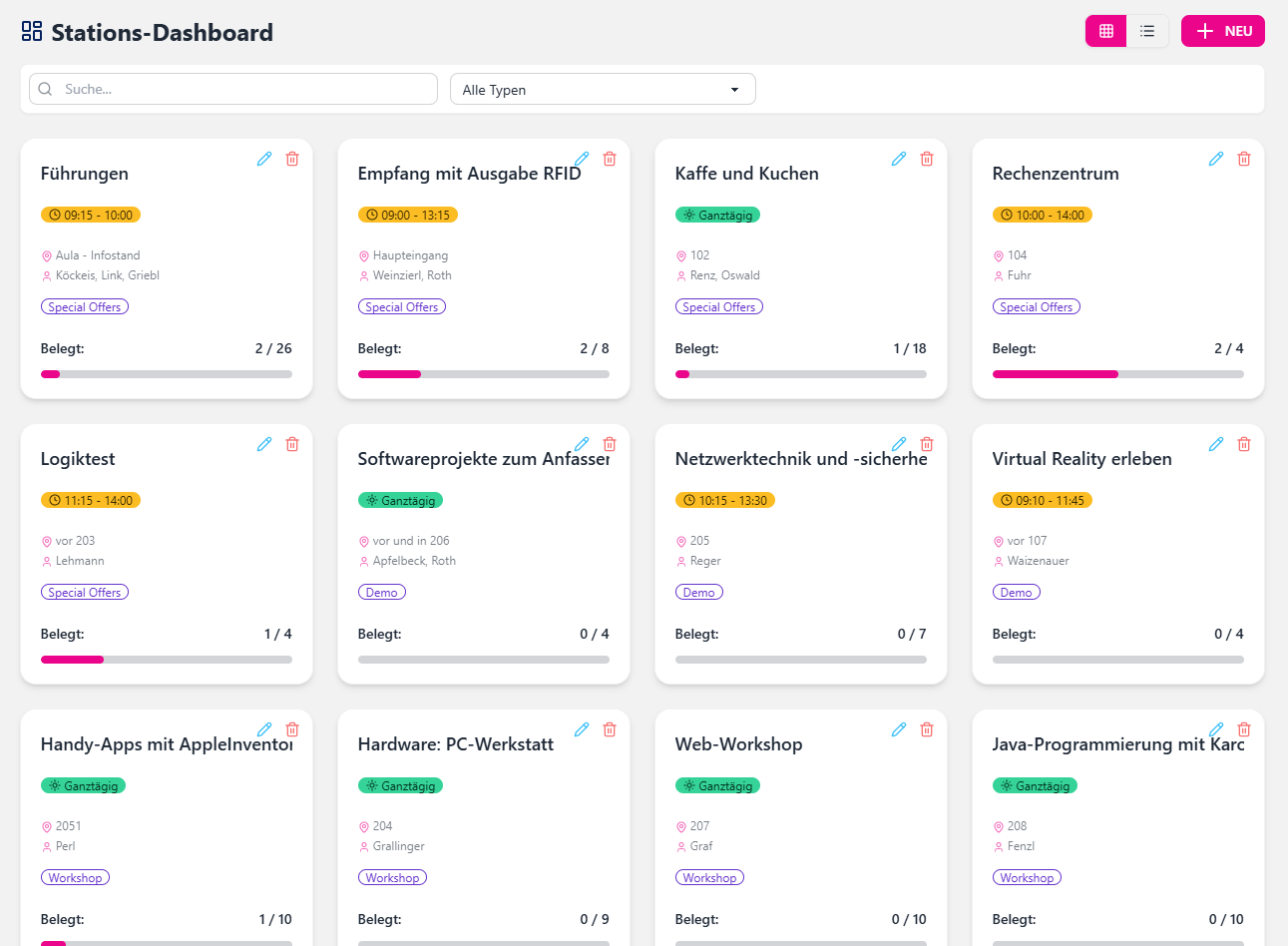Click the dropdown arrow in type filter
This screenshot has height=946, width=1288.
tap(735, 90)
